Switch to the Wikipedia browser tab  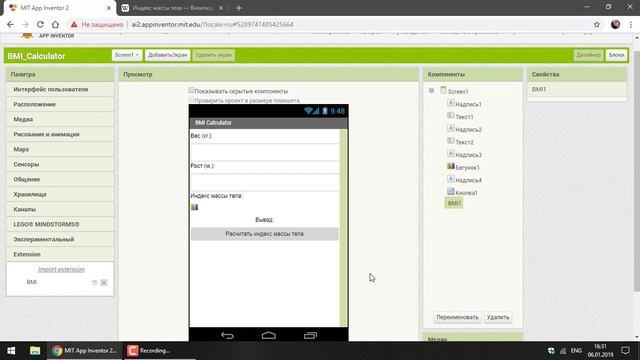(171, 8)
